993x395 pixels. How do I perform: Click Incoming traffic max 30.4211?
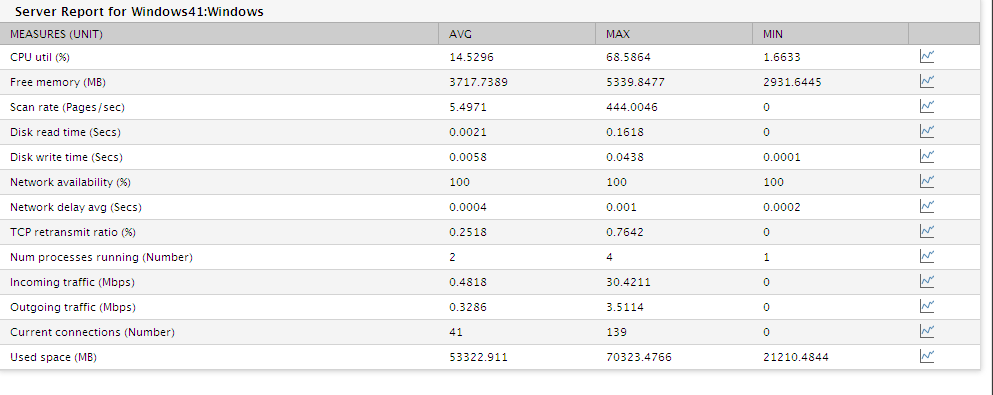[628, 282]
